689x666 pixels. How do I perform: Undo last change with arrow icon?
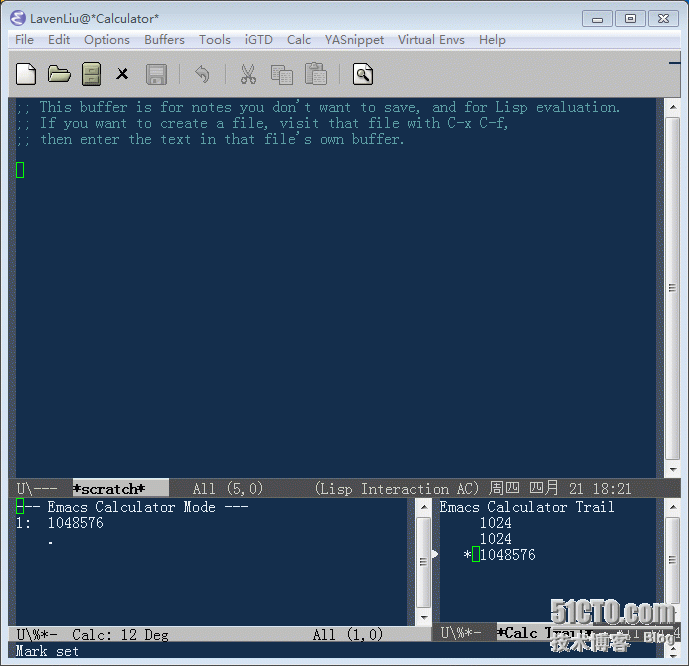click(x=202, y=74)
